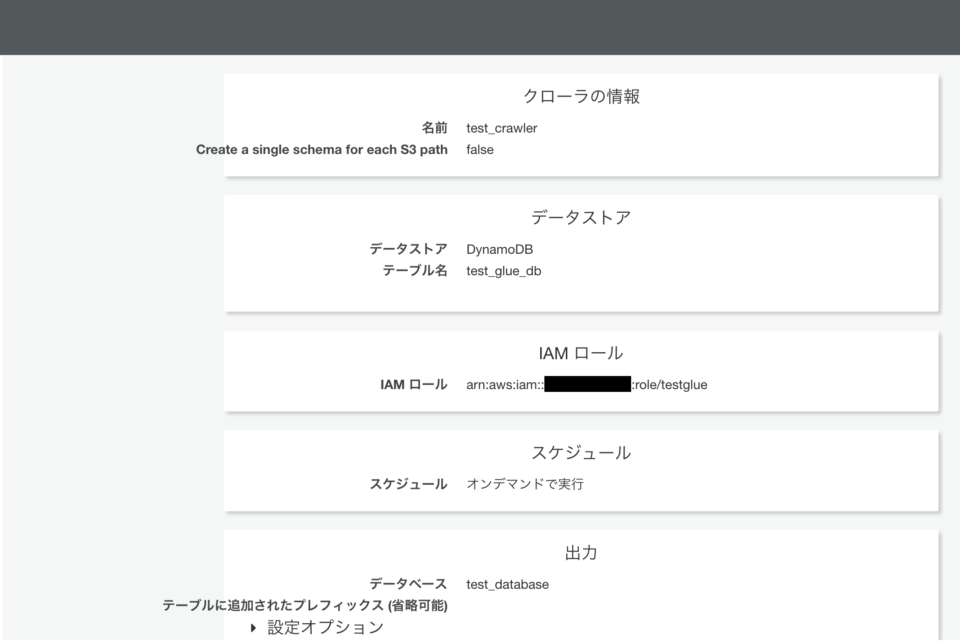Click the IAM role ARN text

tap(585, 384)
